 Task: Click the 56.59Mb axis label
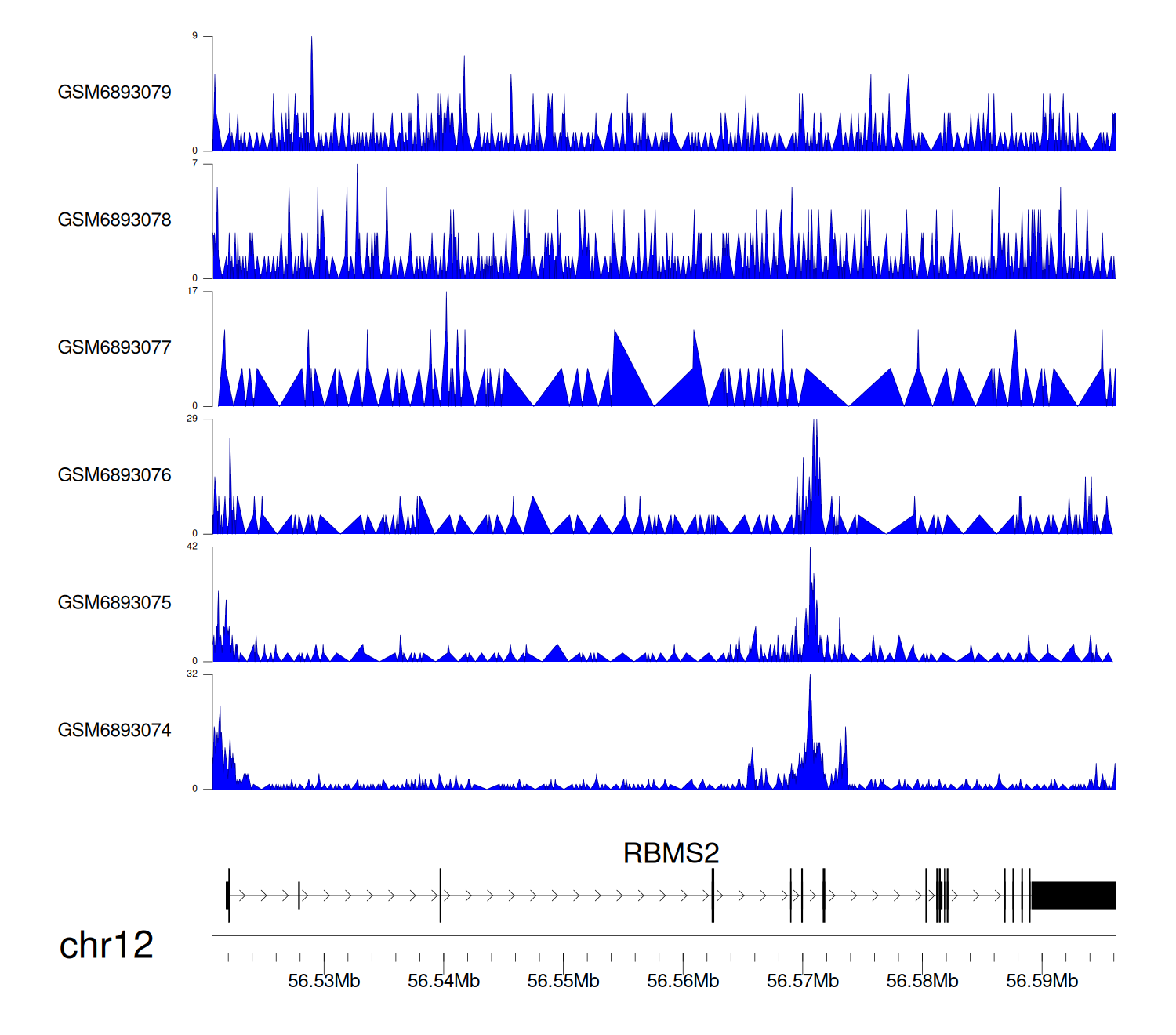[1042, 981]
